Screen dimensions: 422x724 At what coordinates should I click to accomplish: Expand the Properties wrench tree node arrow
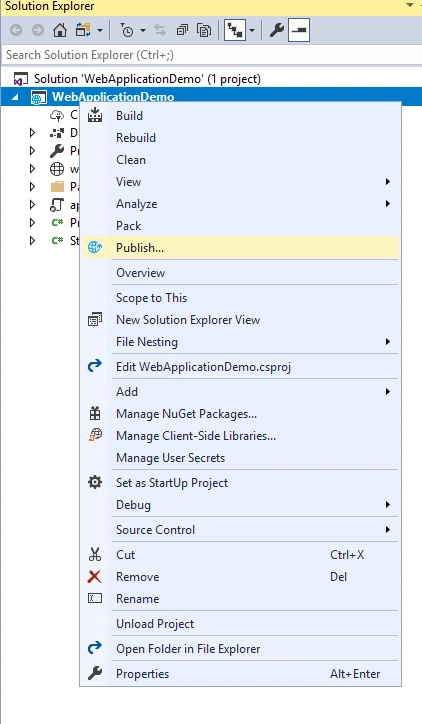[32, 151]
